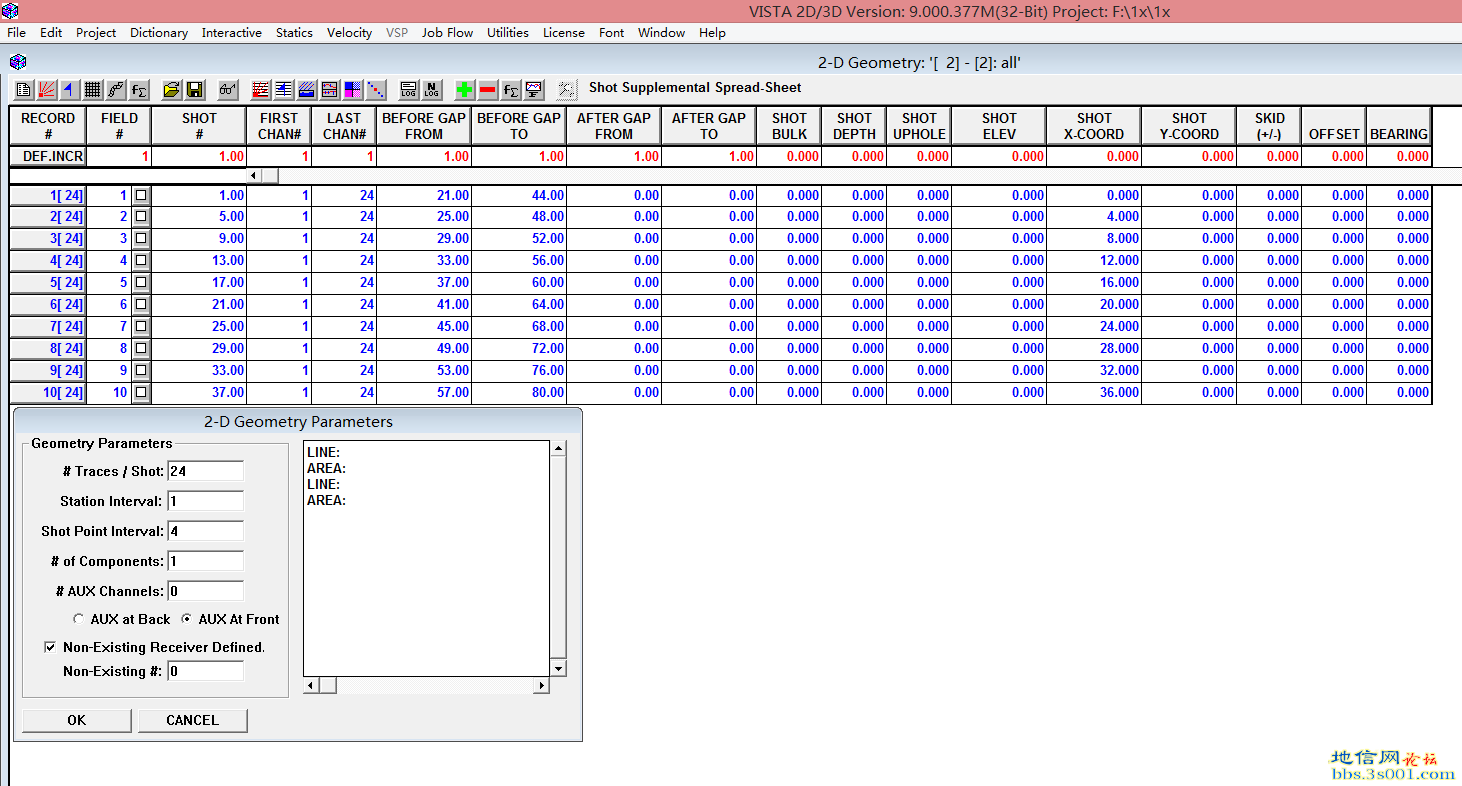Image resolution: width=1462 pixels, height=786 pixels.
Task: Click the first f-sigma formula icon
Action: coord(139,90)
